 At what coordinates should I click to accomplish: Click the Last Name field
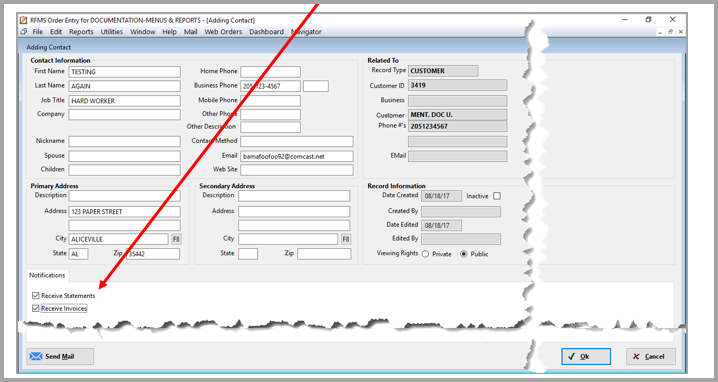point(125,86)
